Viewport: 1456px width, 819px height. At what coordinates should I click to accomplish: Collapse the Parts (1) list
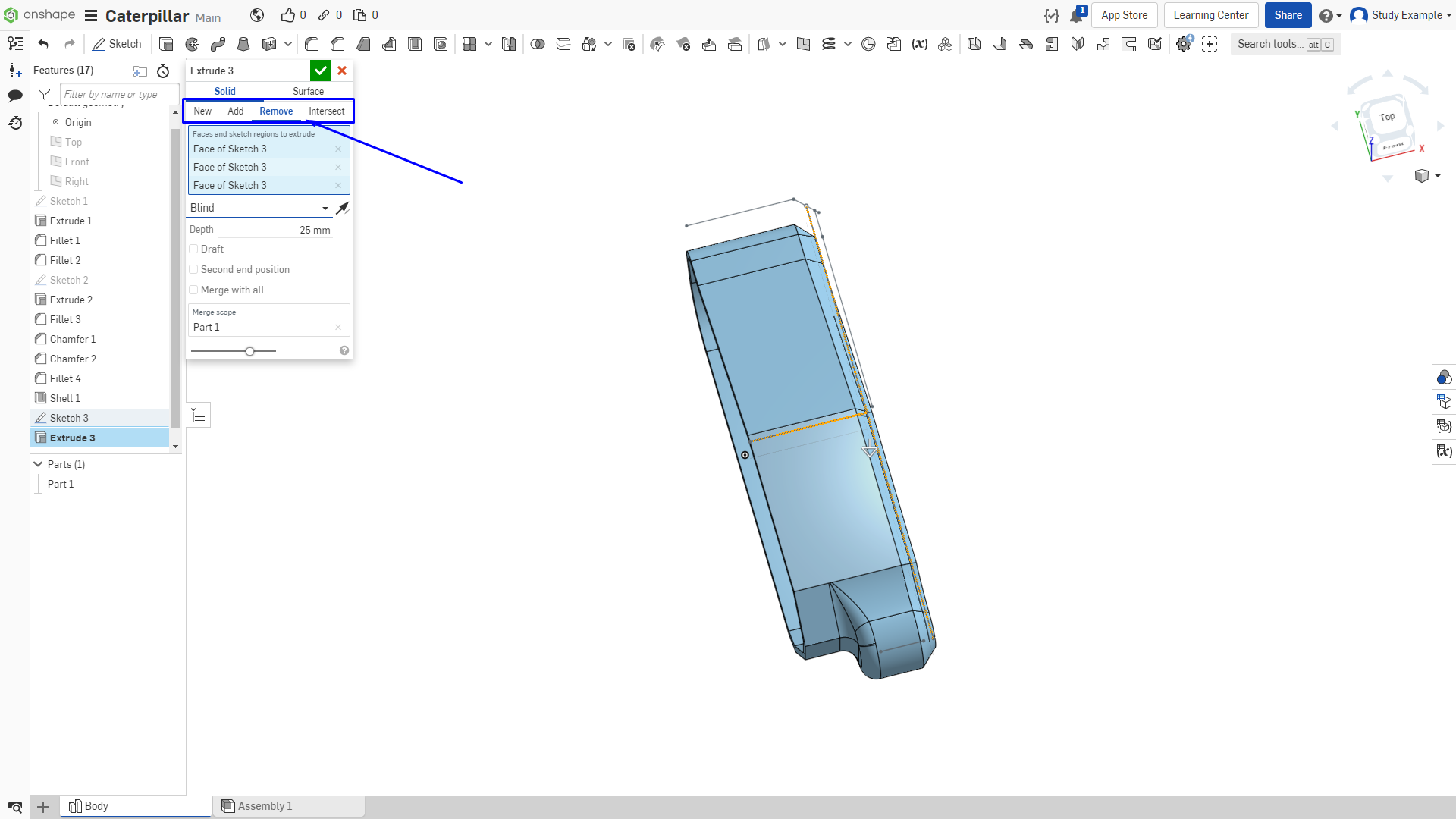[x=38, y=464]
